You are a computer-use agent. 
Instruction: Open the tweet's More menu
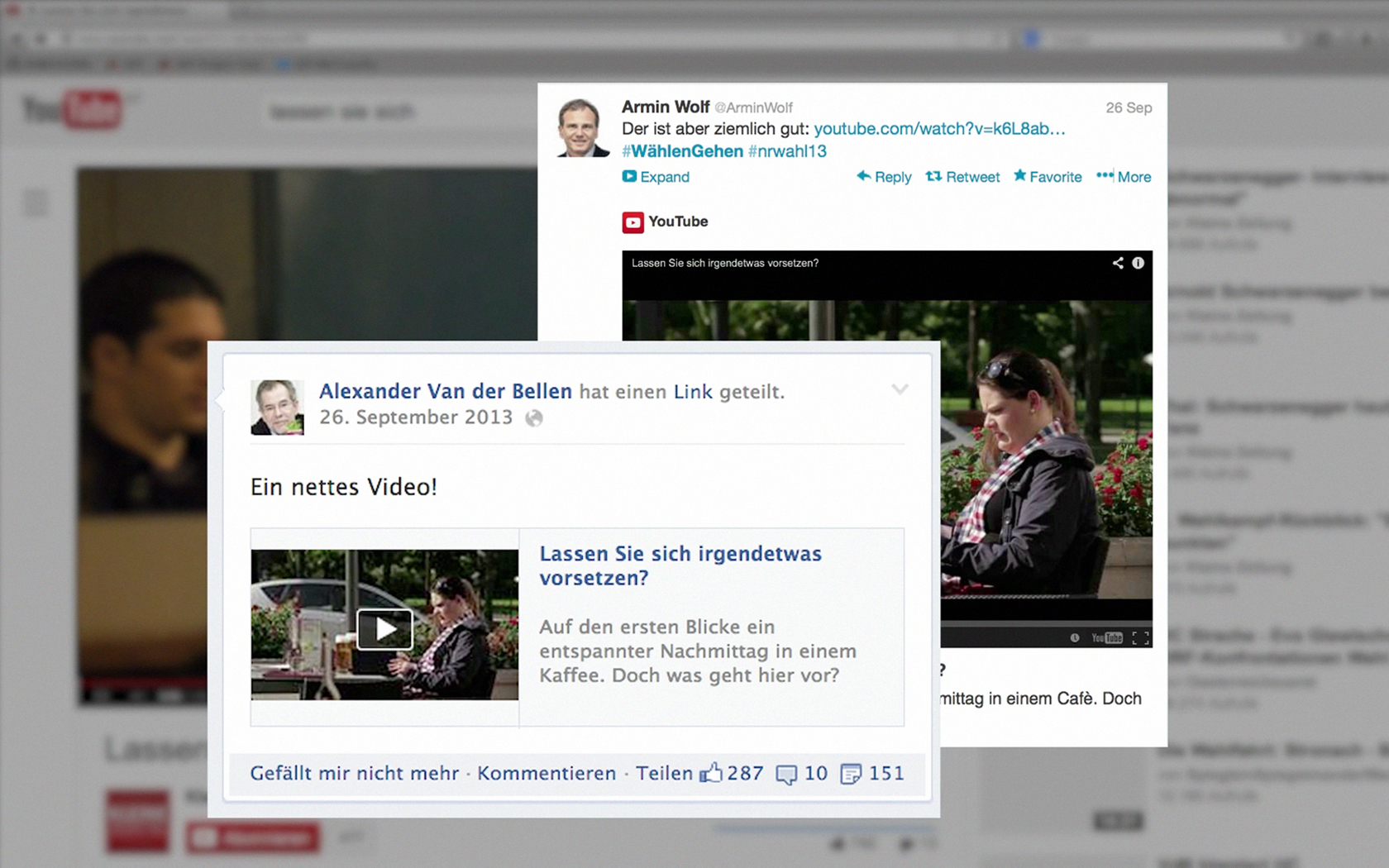tap(1124, 177)
